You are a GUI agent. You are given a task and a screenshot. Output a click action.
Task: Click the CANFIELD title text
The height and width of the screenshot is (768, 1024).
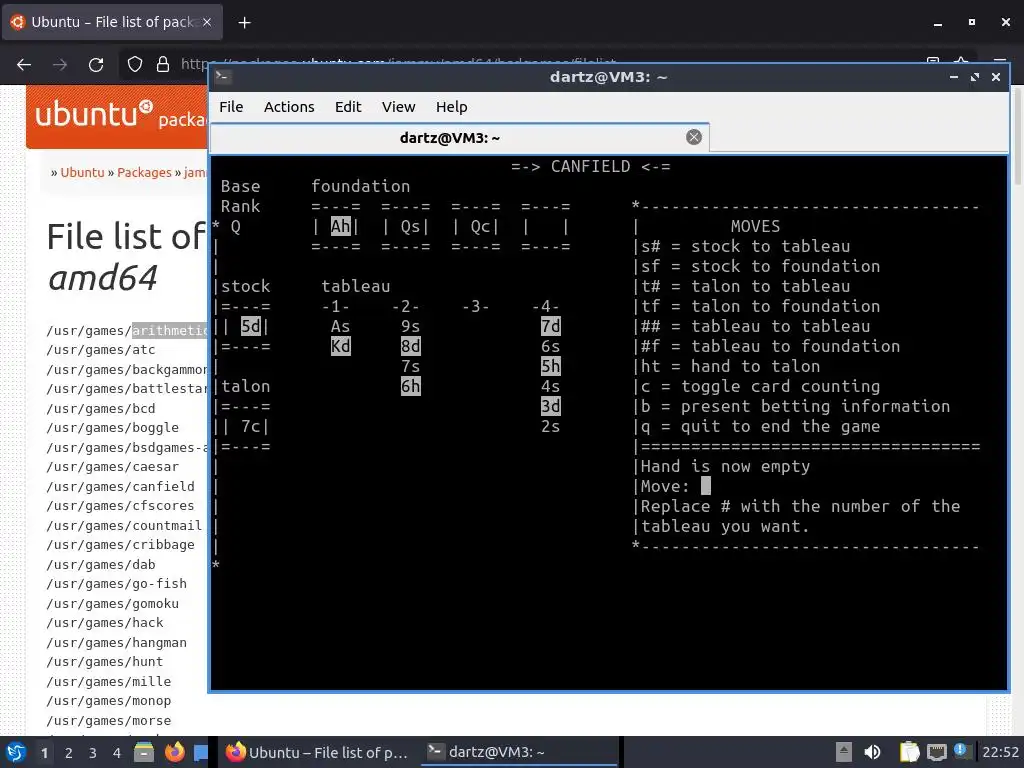tap(590, 166)
